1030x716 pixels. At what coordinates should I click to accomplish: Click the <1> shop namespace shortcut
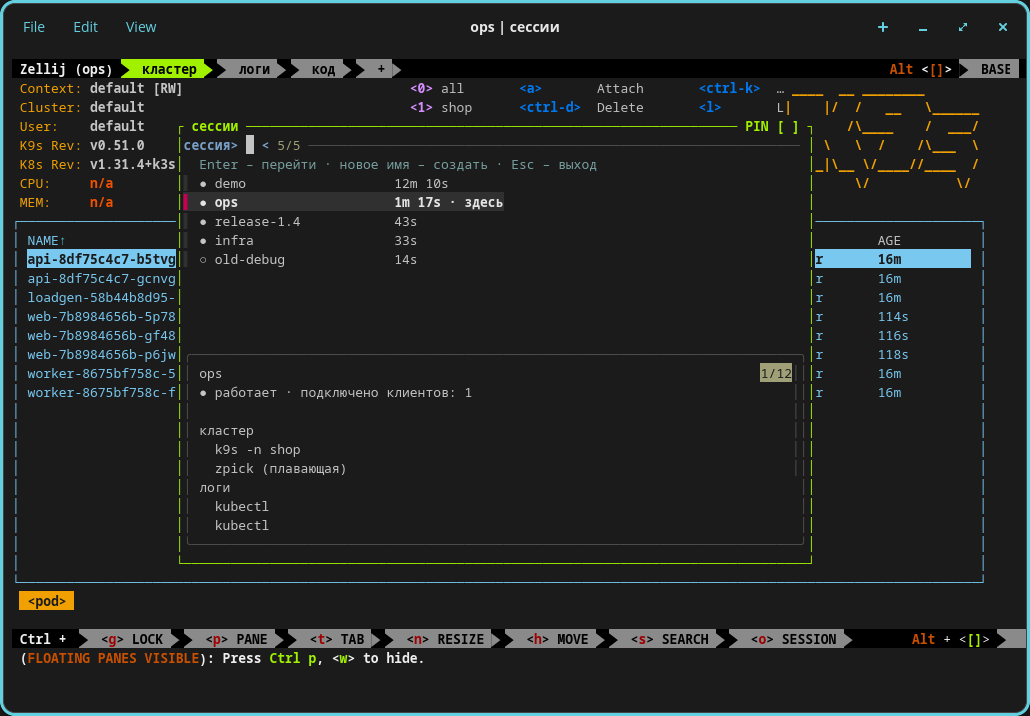[x=441, y=108]
